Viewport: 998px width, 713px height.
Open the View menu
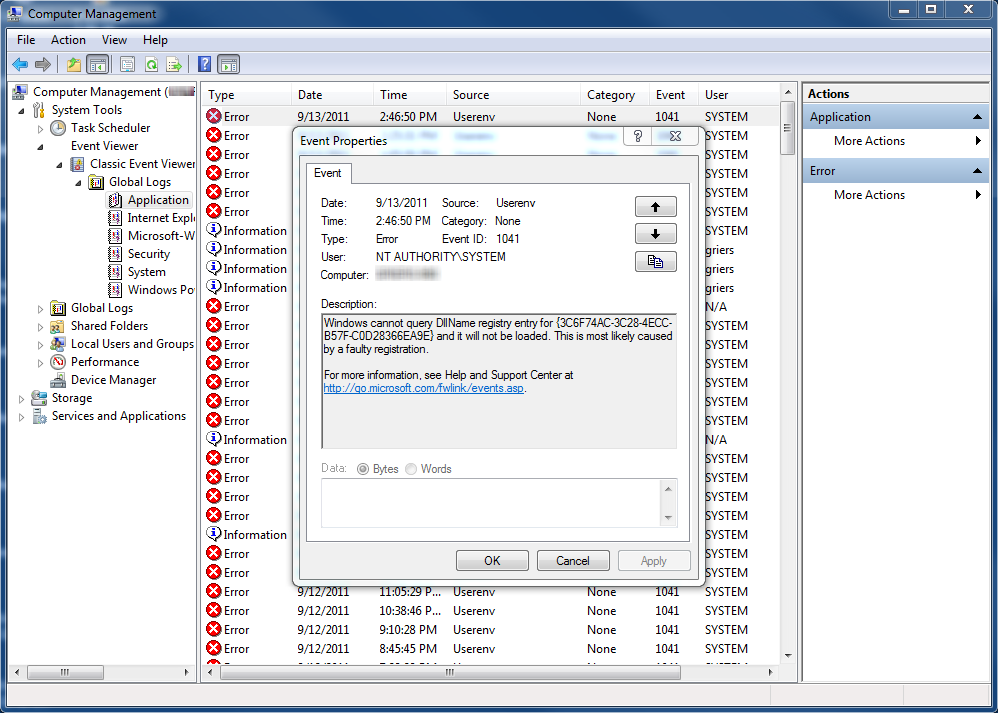pyautogui.click(x=114, y=40)
